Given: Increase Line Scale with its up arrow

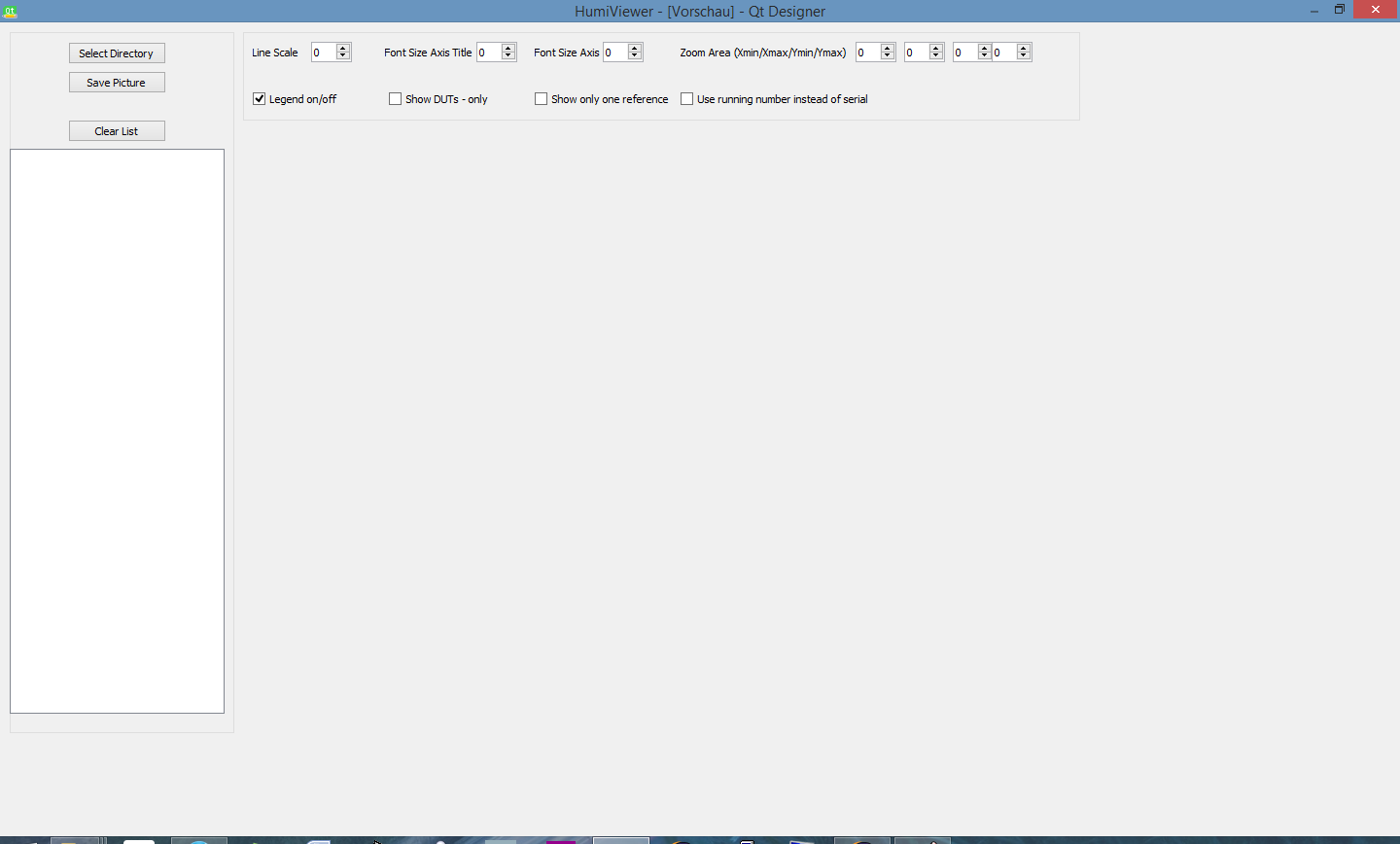Looking at the screenshot, I should [x=341, y=47].
